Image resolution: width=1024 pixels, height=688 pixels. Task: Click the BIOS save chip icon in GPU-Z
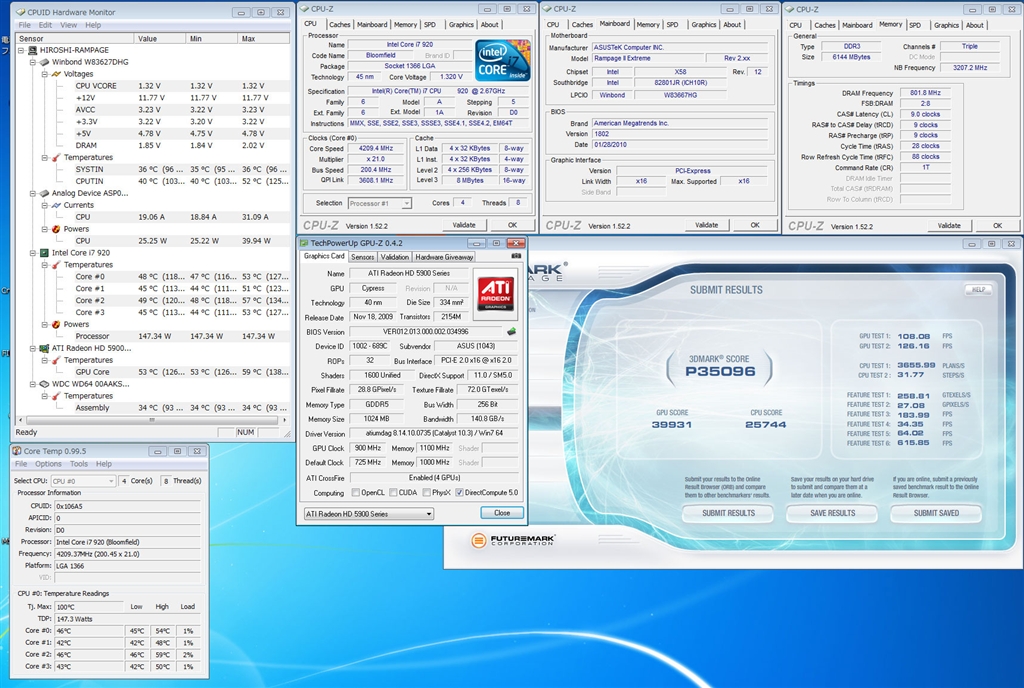pos(512,331)
